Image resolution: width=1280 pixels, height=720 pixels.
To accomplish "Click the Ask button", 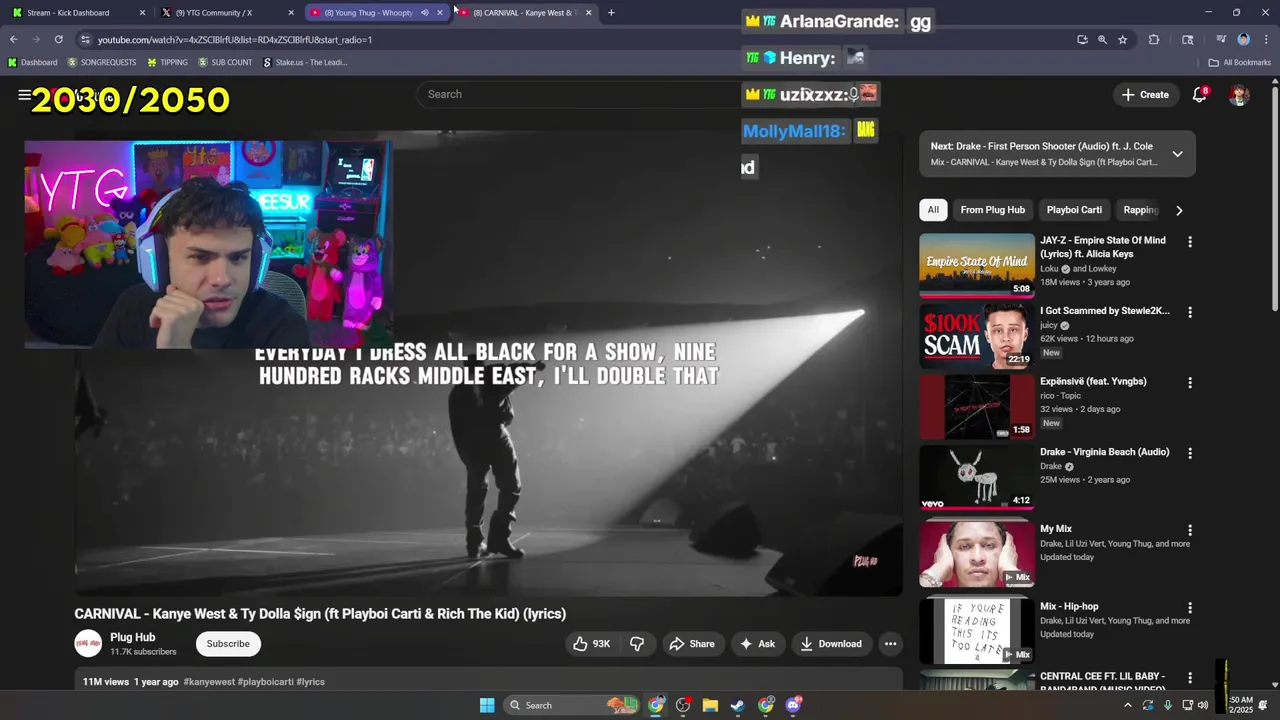I will click(757, 644).
